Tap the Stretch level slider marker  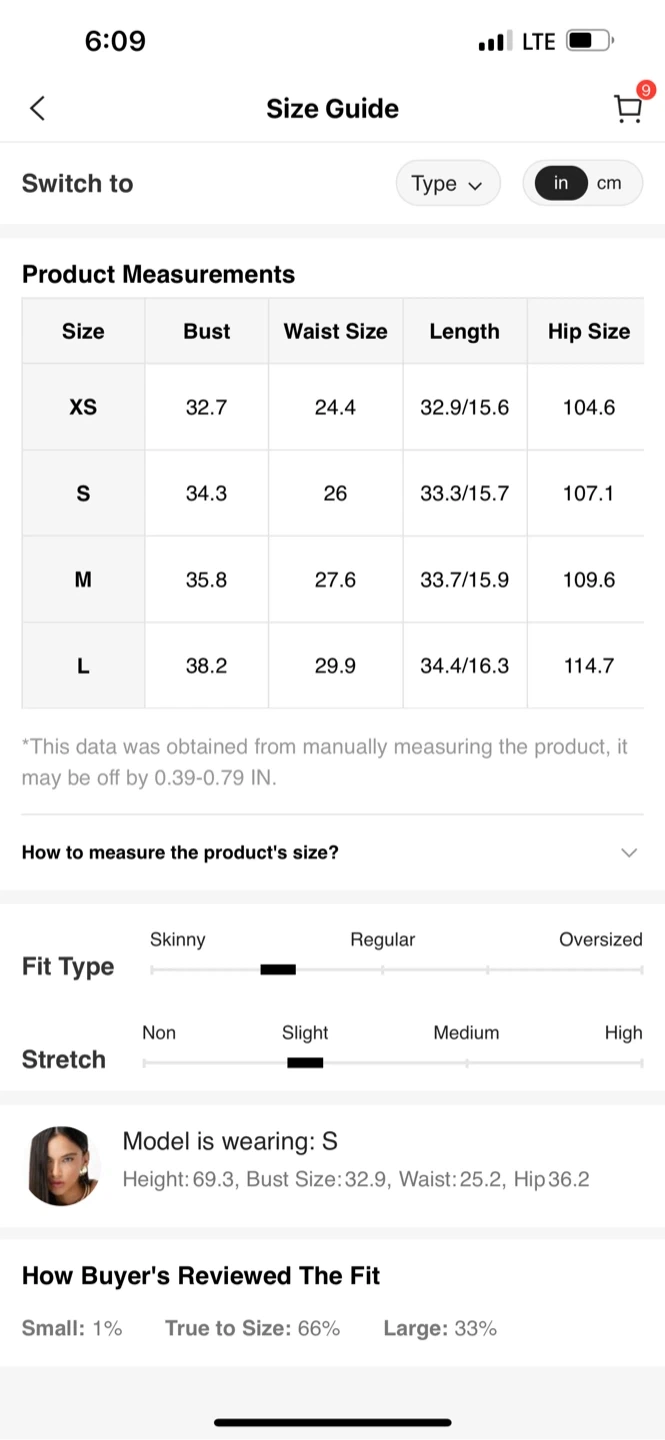tap(305, 1062)
